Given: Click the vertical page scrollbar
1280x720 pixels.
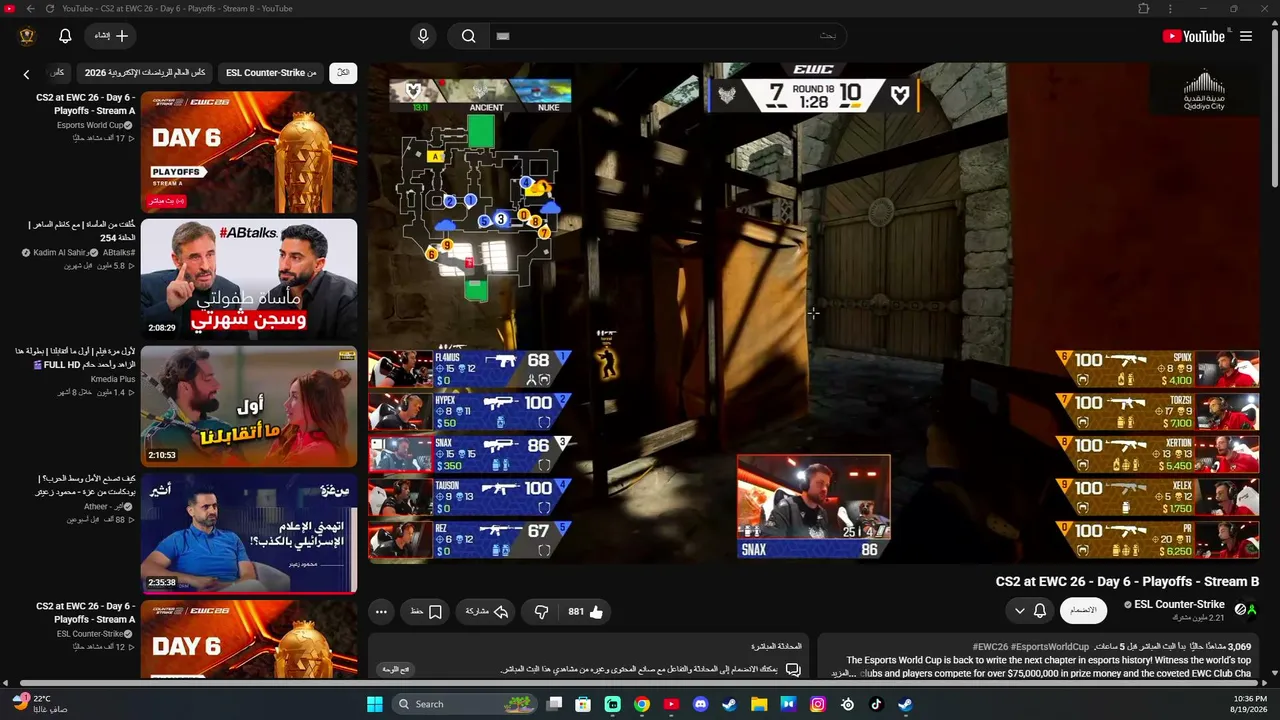Looking at the screenshot, I should tap(1274, 110).
